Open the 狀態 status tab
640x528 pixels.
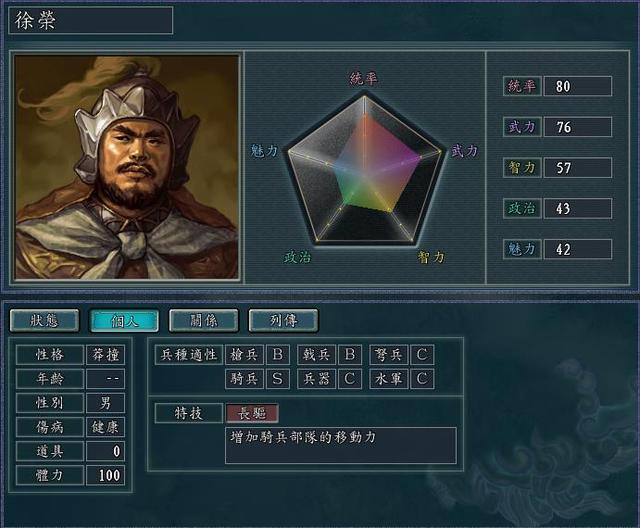pos(44,321)
